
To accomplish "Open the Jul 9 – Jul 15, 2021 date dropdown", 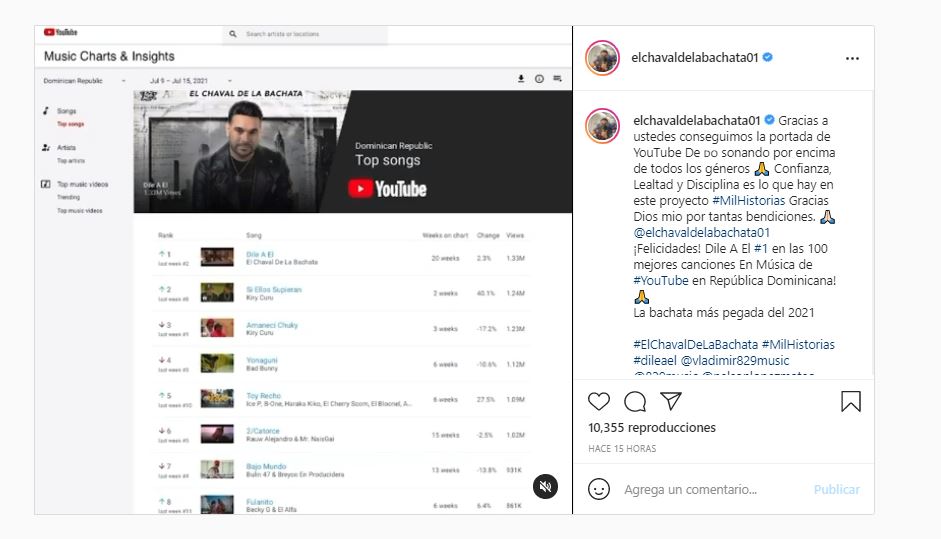I will point(190,80).
